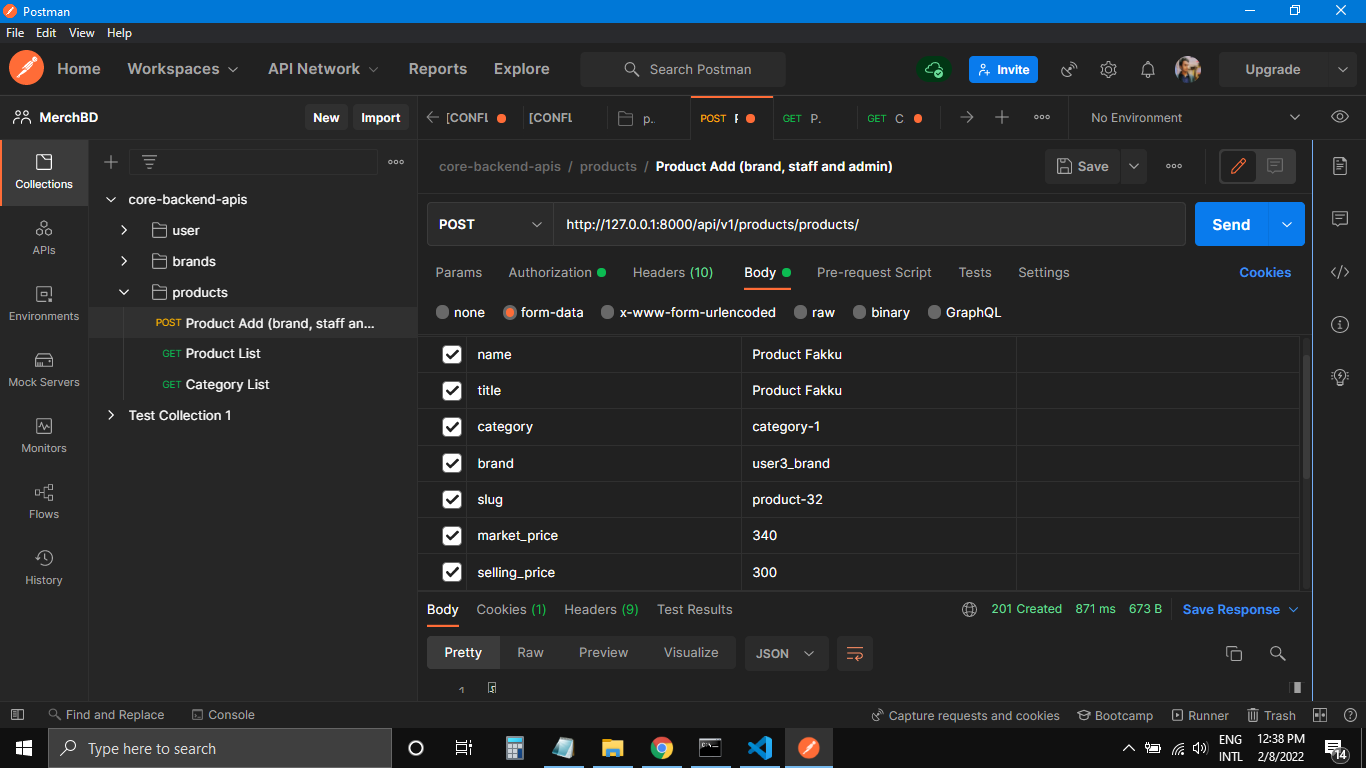The height and width of the screenshot is (768, 1366).
Task: Open the request info icon
Action: click(1340, 324)
